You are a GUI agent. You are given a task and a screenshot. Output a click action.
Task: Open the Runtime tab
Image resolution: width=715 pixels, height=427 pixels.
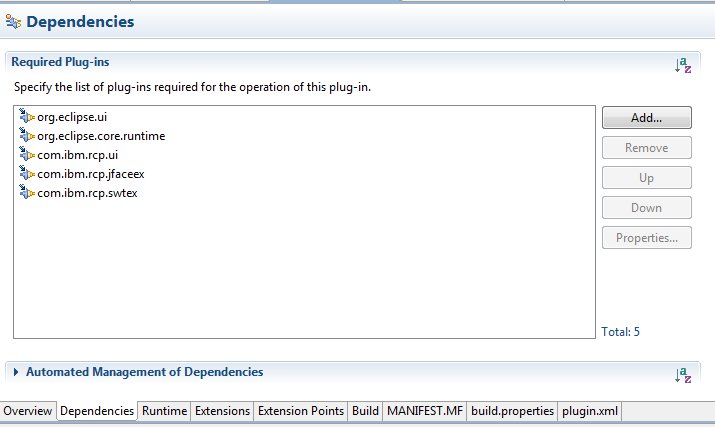coord(164,411)
